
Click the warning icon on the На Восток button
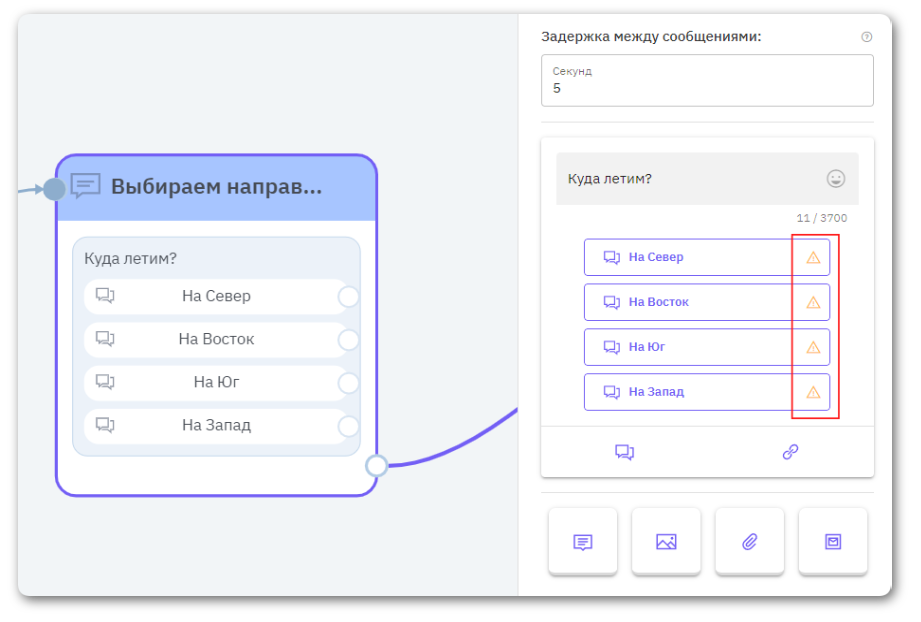click(x=813, y=302)
